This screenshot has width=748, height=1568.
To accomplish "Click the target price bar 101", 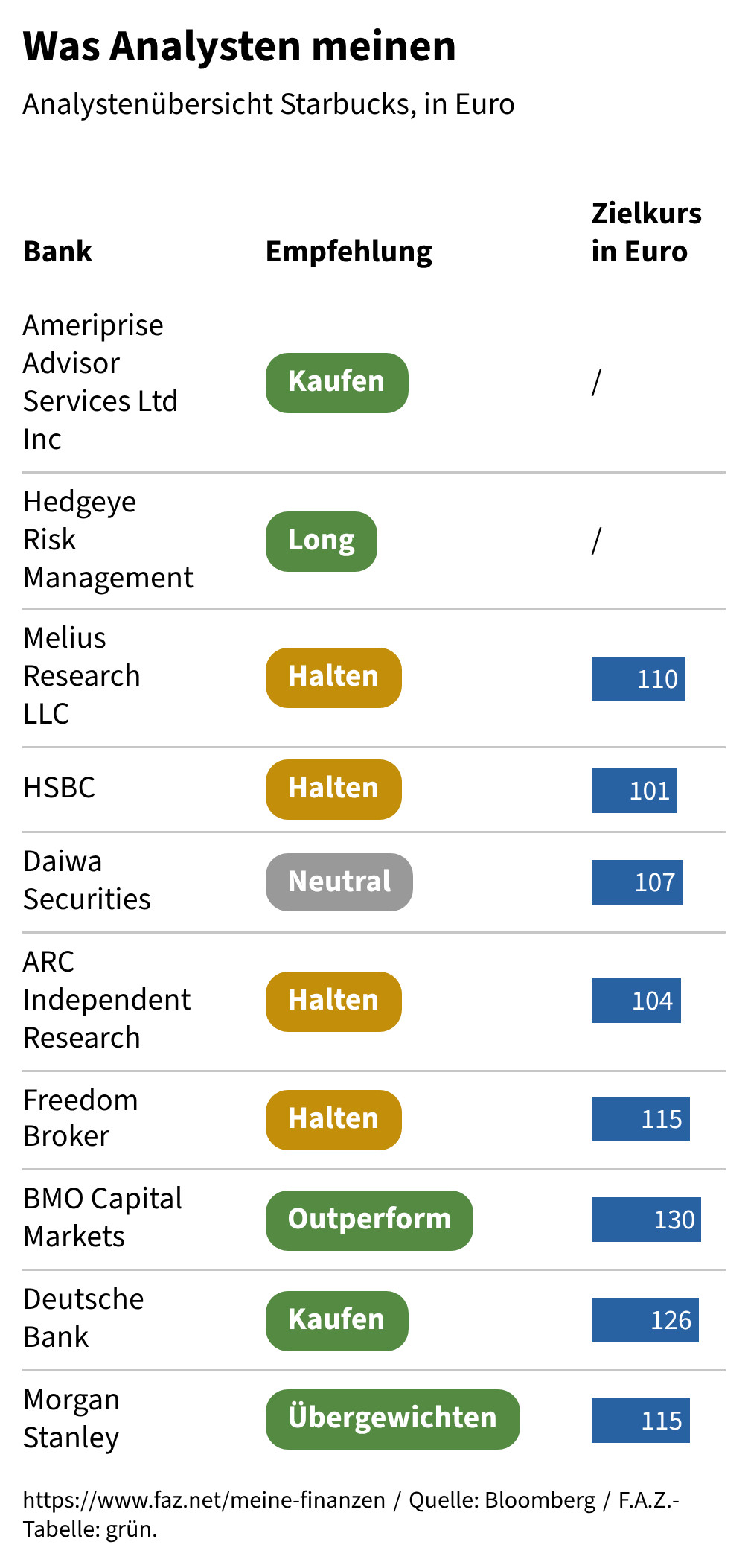I will pyautogui.click(x=633, y=791).
